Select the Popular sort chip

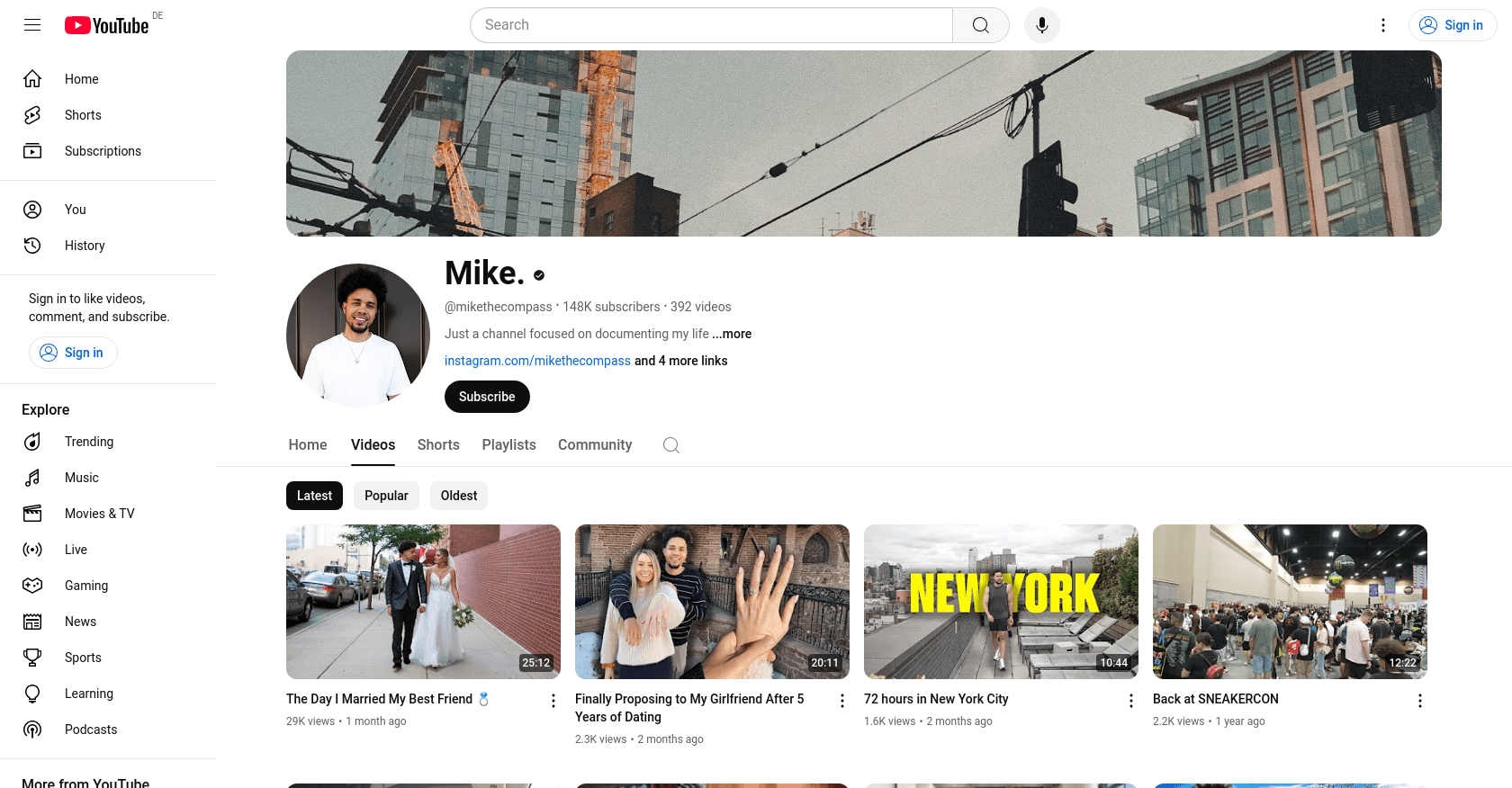tap(386, 496)
